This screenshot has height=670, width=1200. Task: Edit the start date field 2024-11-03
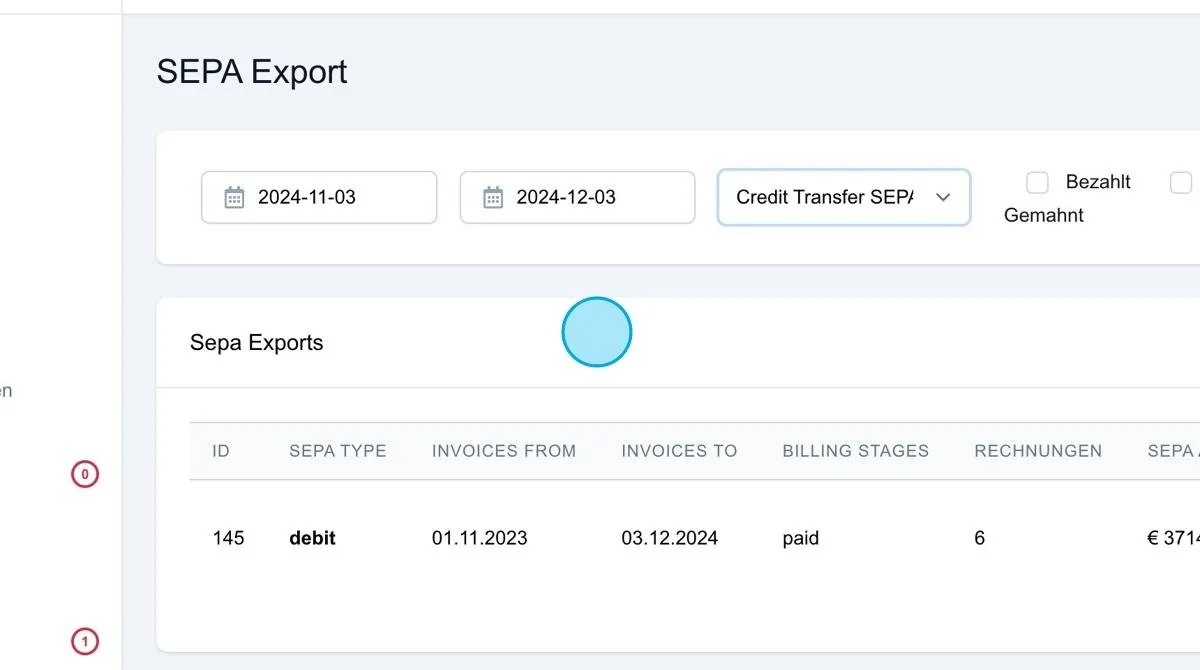[319, 197]
